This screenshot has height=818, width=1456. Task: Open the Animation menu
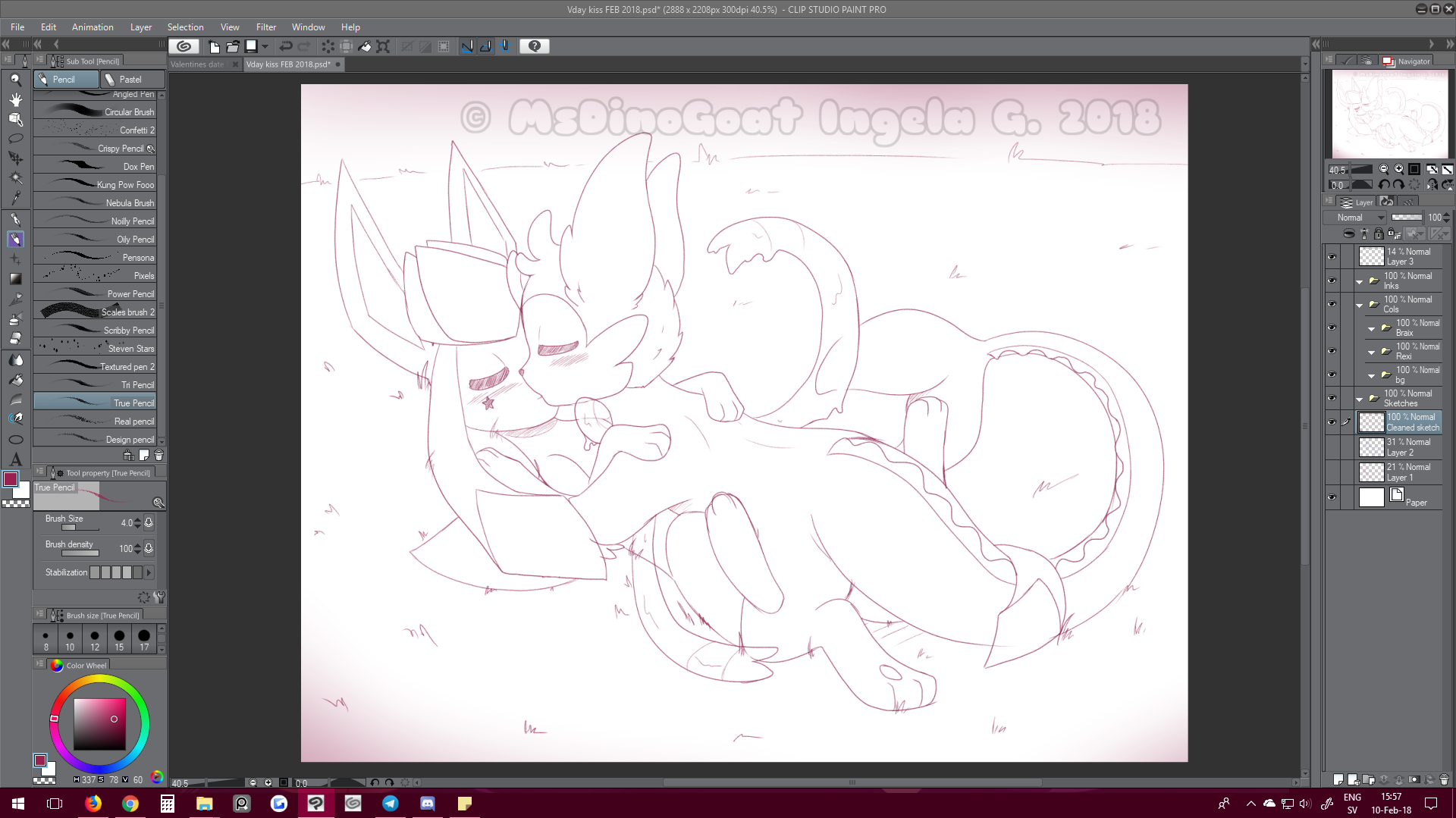(x=93, y=27)
